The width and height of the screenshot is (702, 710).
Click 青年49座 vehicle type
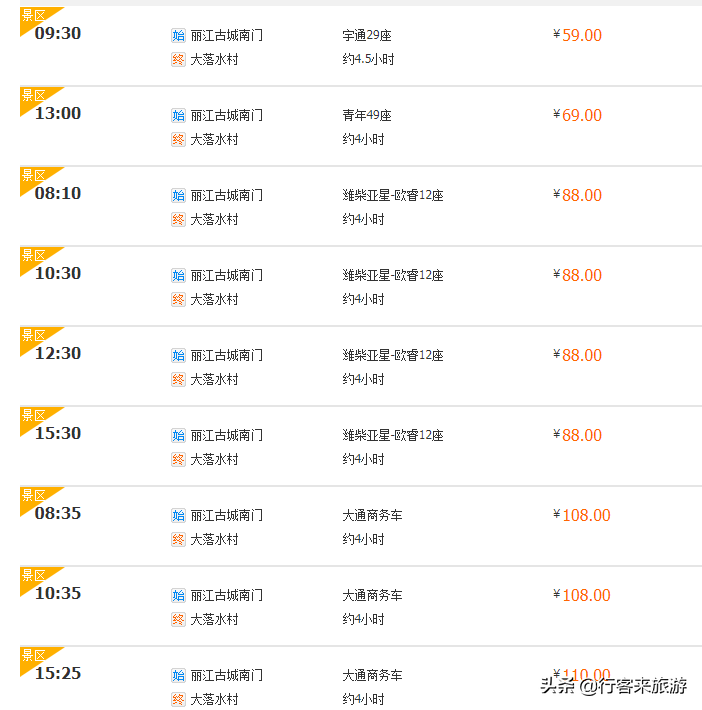(367, 115)
